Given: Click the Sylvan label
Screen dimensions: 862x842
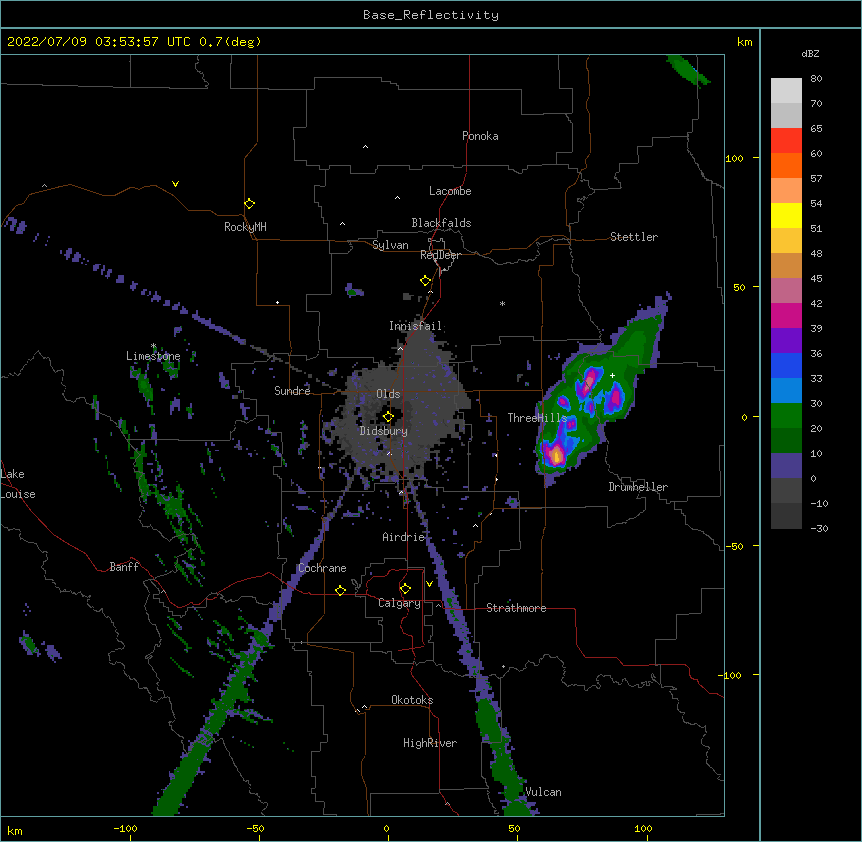Looking at the screenshot, I should pos(390,245).
